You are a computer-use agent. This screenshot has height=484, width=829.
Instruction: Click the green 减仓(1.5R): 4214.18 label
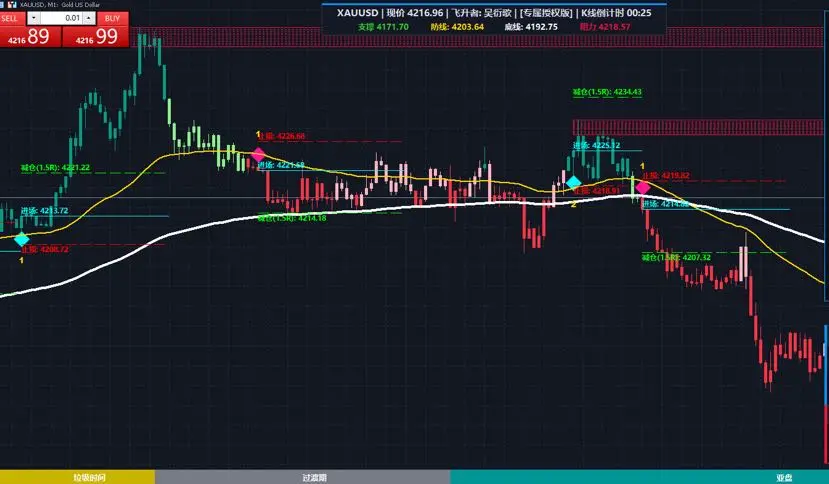point(292,217)
